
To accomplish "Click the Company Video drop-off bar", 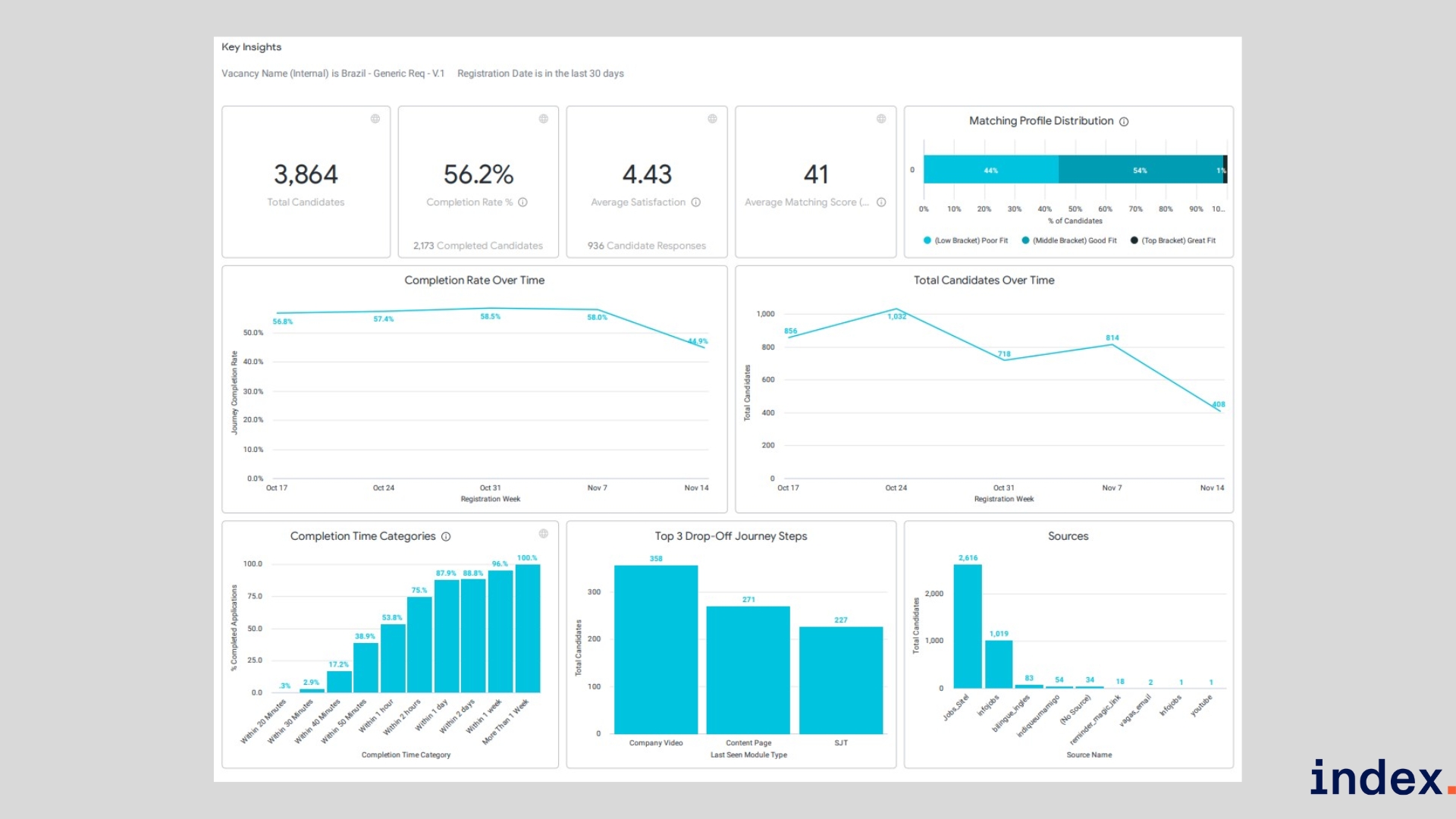I will pos(655,649).
